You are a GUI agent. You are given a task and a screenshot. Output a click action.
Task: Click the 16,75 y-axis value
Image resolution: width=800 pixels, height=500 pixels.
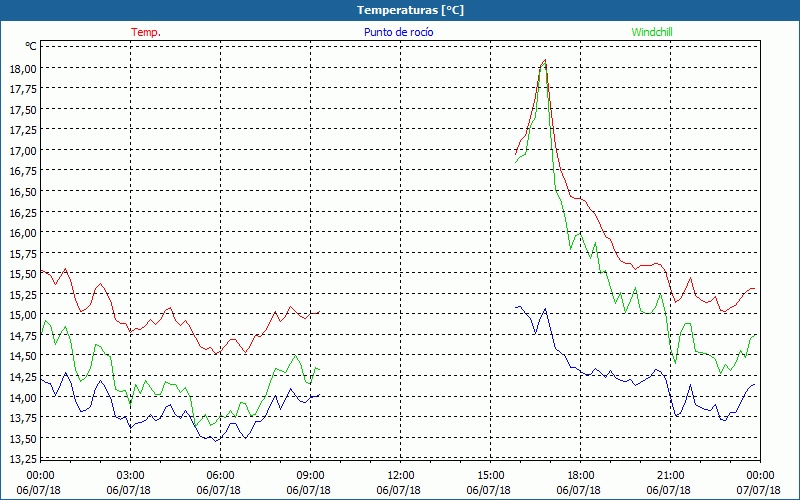23,171
